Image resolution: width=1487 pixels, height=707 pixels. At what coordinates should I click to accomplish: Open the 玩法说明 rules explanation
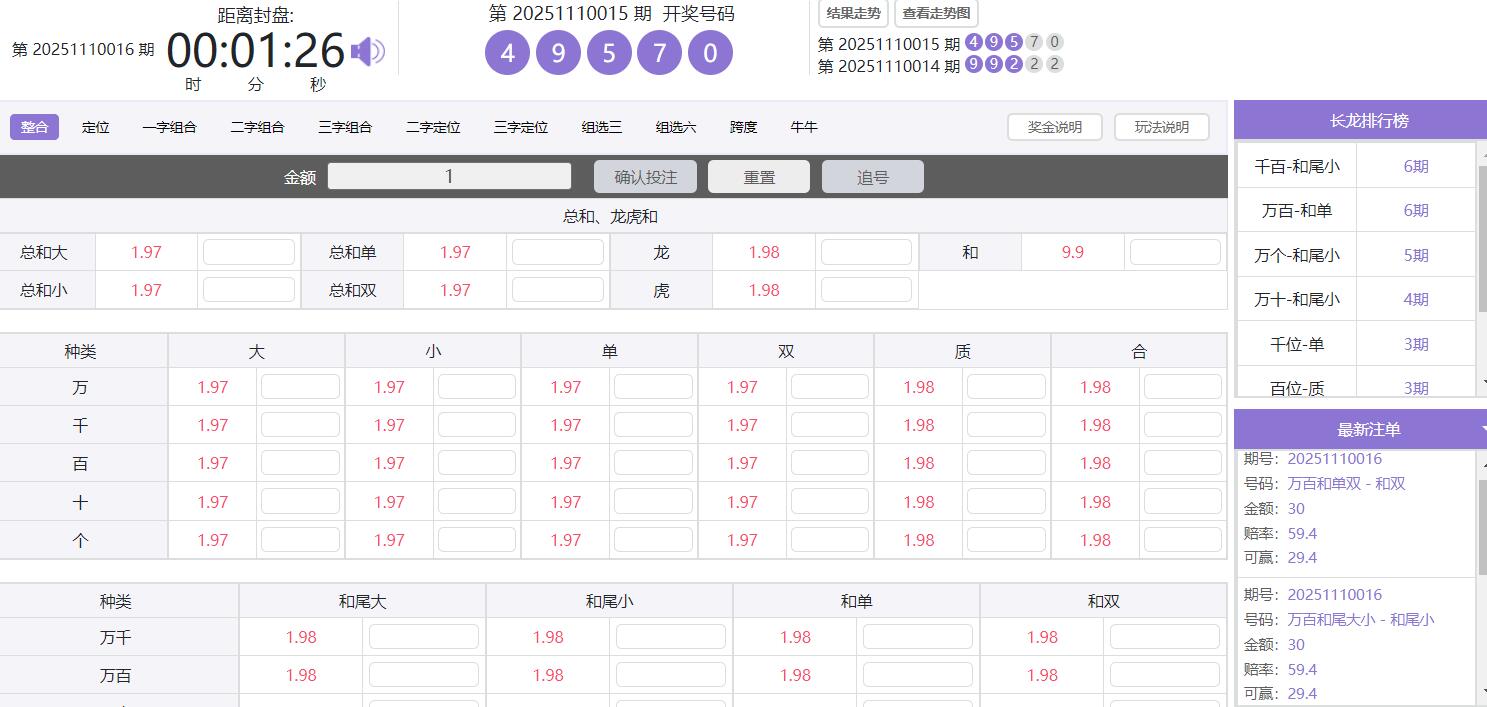click(x=1161, y=127)
